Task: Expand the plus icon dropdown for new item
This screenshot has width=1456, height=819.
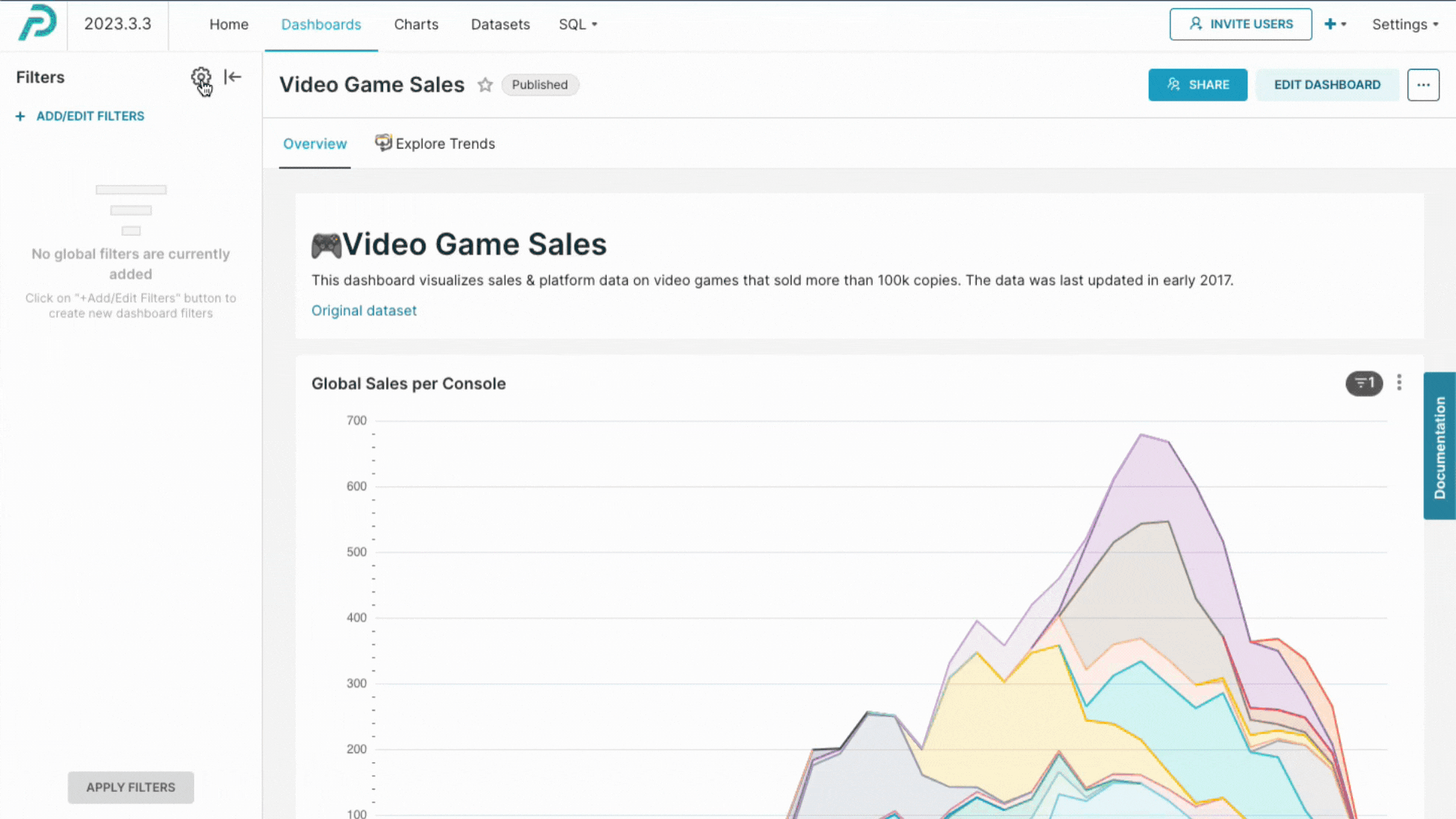Action: [x=1338, y=23]
